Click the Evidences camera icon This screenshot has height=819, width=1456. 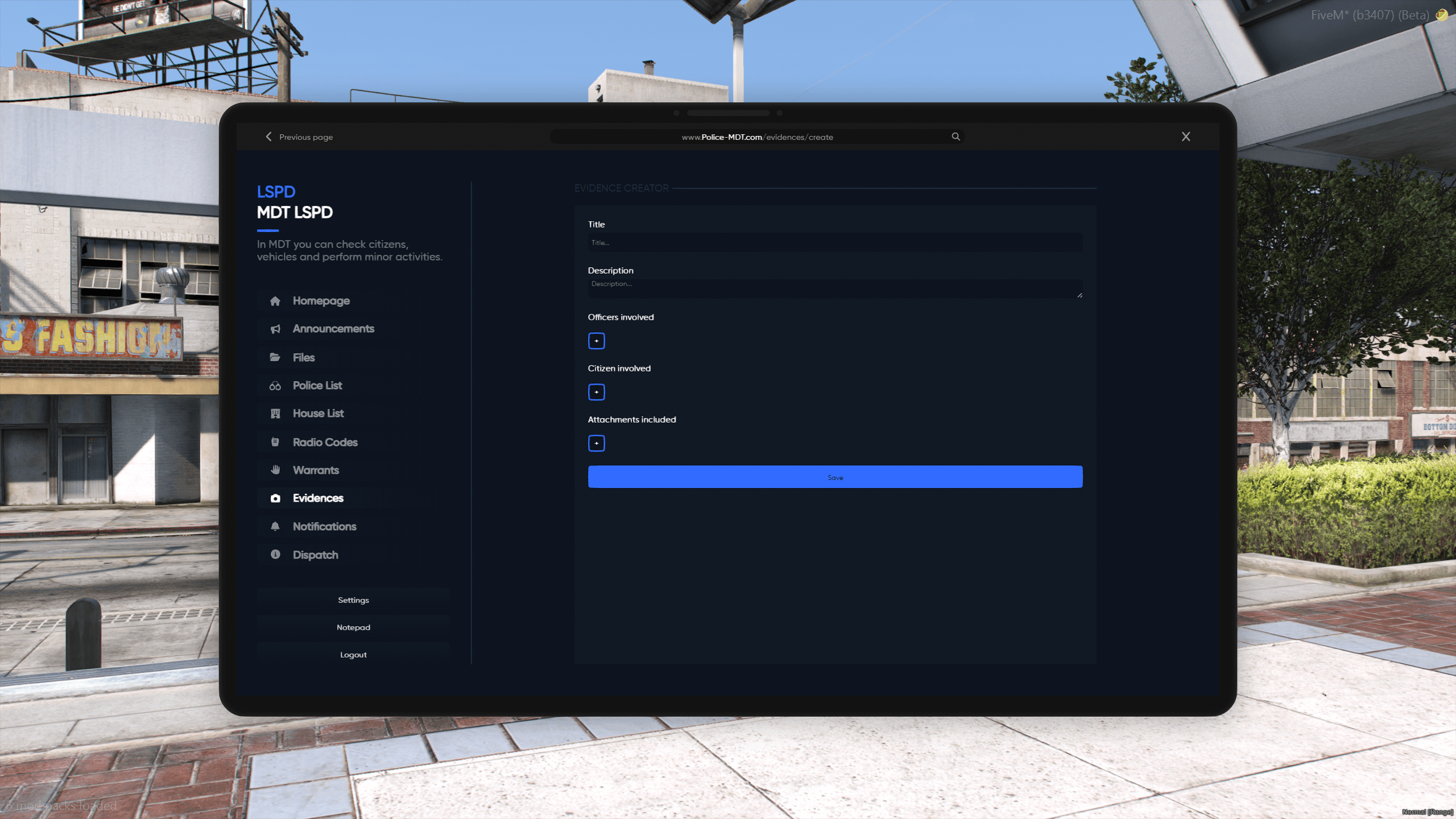275,498
